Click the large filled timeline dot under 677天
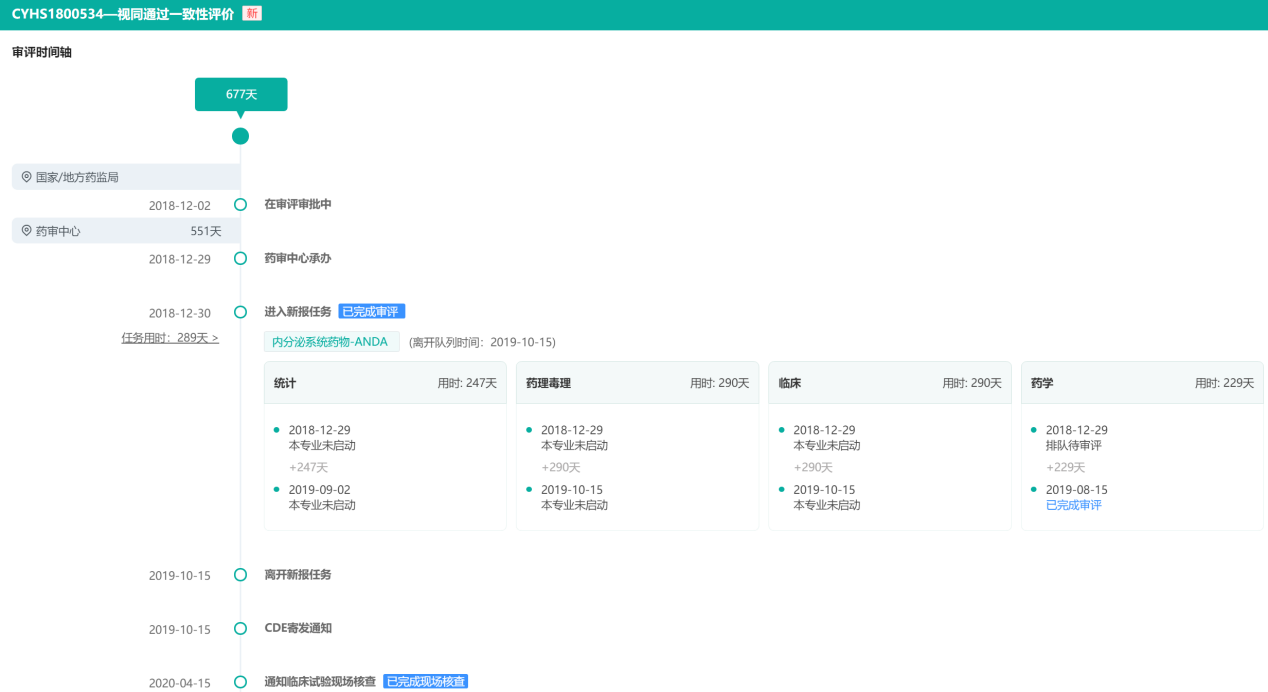 (240, 136)
